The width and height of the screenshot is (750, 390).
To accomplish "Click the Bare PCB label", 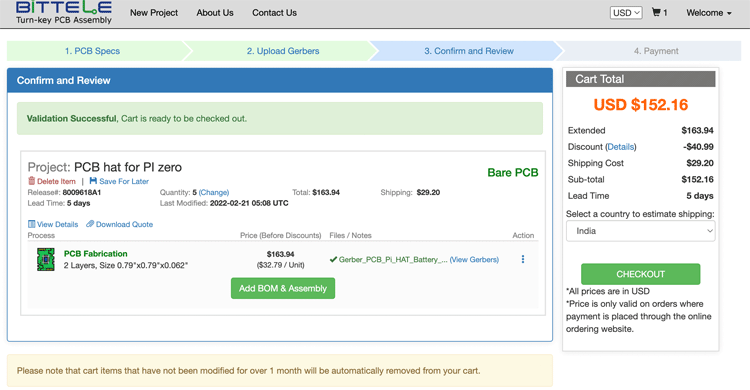I will (513, 173).
